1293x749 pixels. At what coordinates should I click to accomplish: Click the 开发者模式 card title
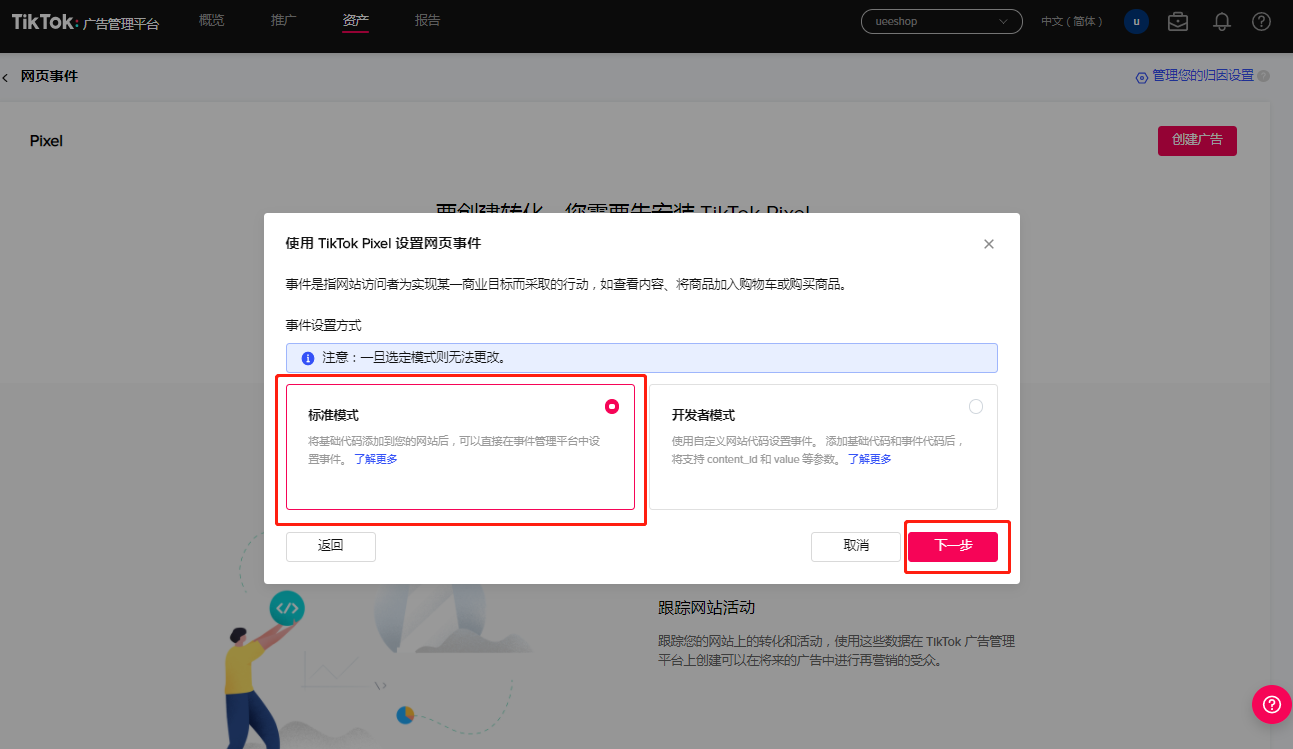pyautogui.click(x=703, y=415)
